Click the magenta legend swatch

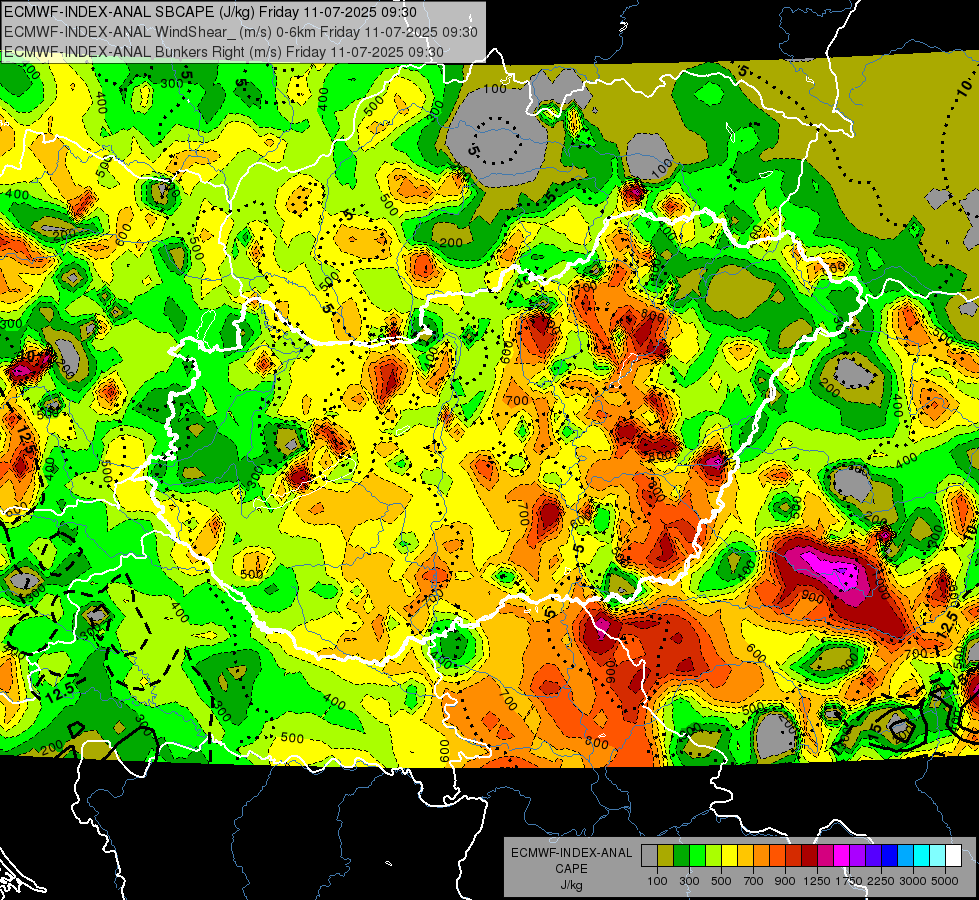click(842, 856)
